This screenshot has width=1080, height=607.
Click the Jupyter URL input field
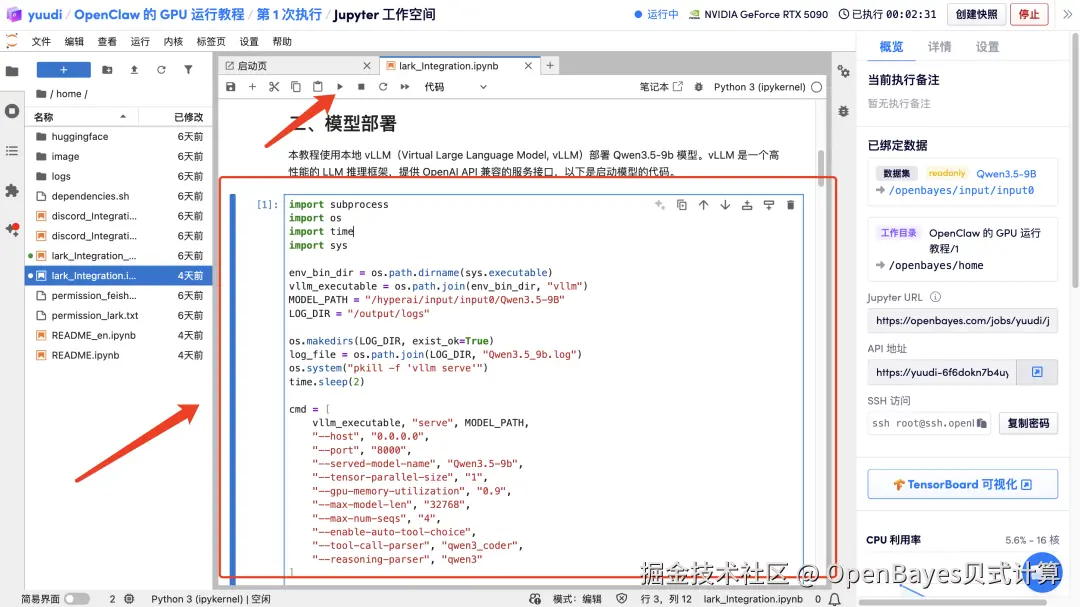(x=962, y=321)
